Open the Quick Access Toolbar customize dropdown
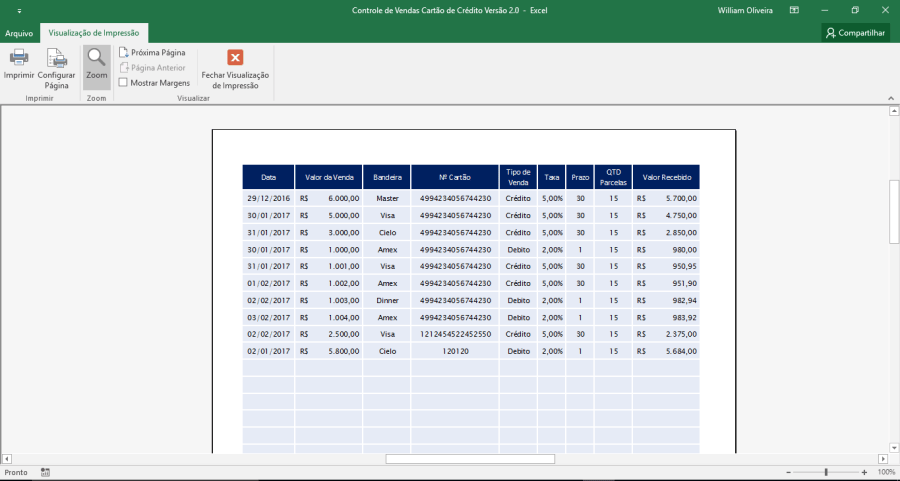Viewport: 900px width, 481px height. [20, 10]
